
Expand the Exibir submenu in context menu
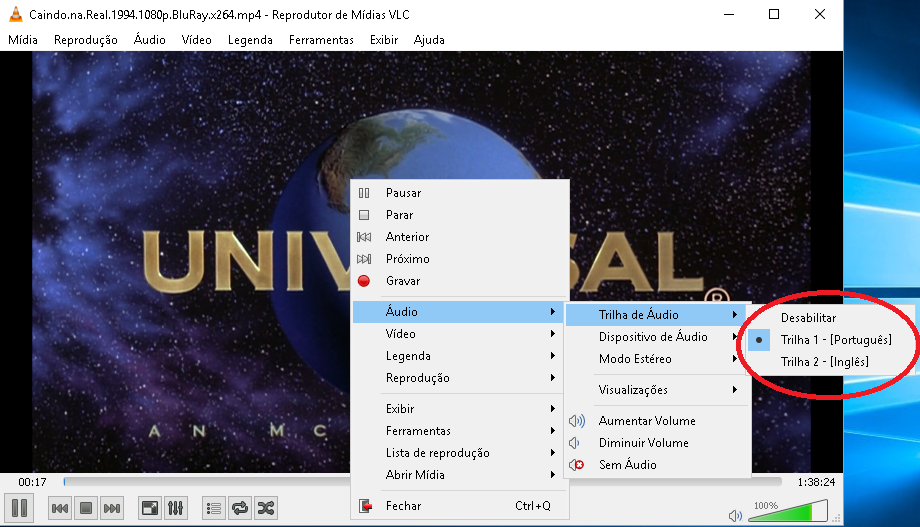pyautogui.click(x=458, y=408)
